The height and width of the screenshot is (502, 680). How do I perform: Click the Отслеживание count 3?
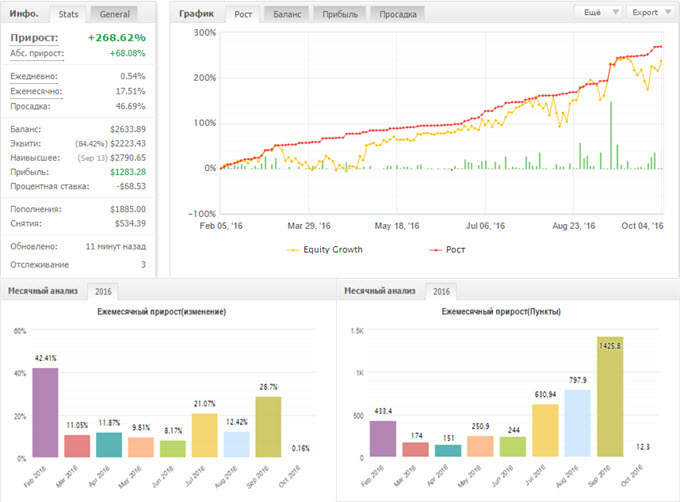[x=143, y=264]
